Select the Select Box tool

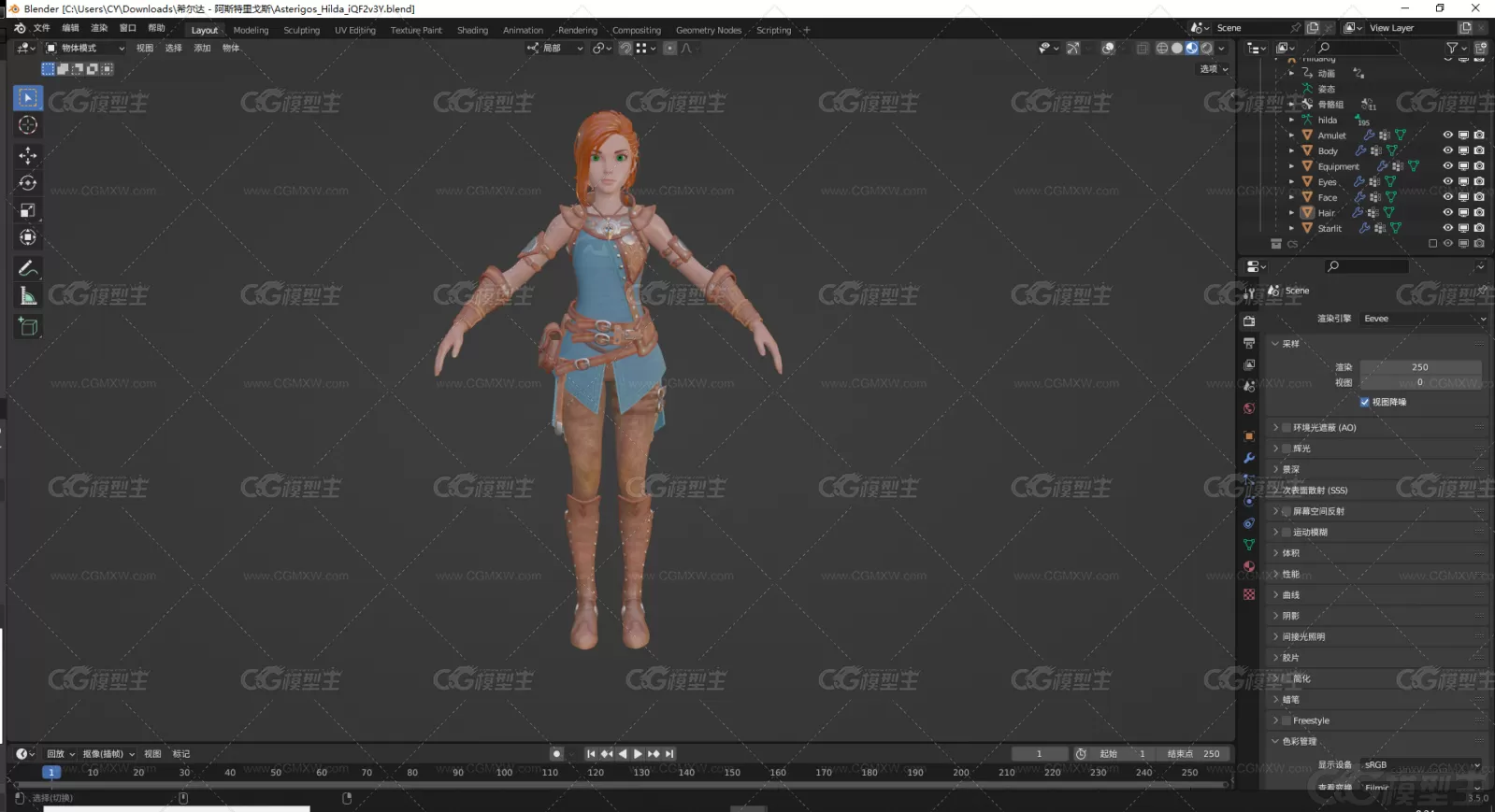28,98
